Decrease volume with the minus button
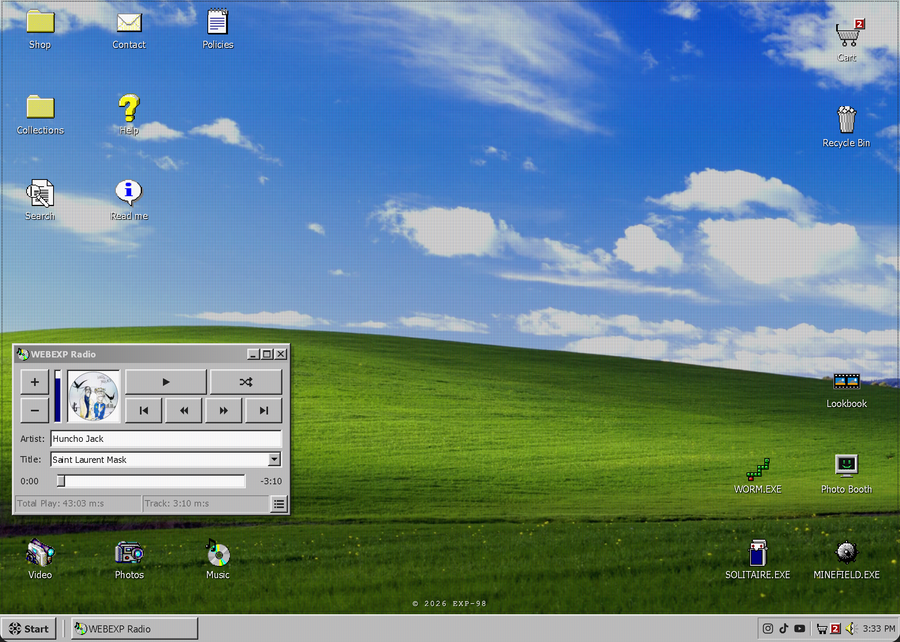The height and width of the screenshot is (642, 900). tap(34, 411)
